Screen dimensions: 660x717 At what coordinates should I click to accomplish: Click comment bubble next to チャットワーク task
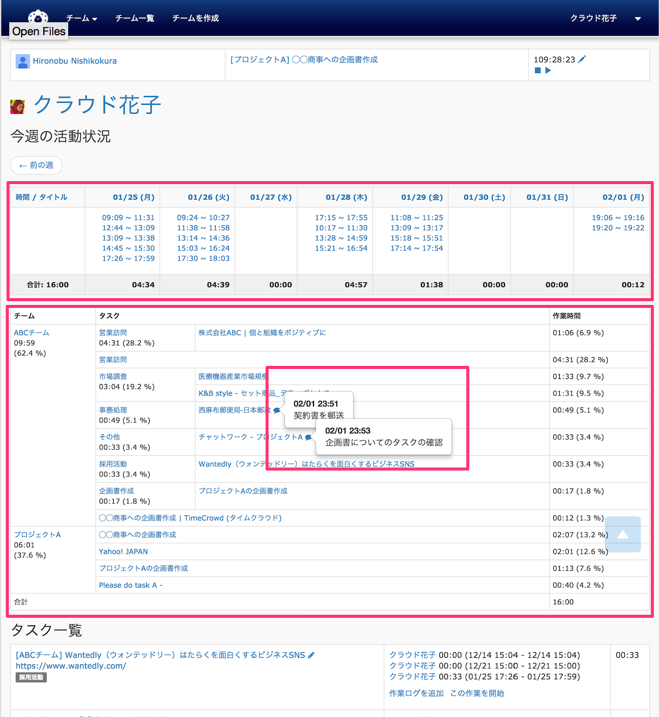point(309,437)
